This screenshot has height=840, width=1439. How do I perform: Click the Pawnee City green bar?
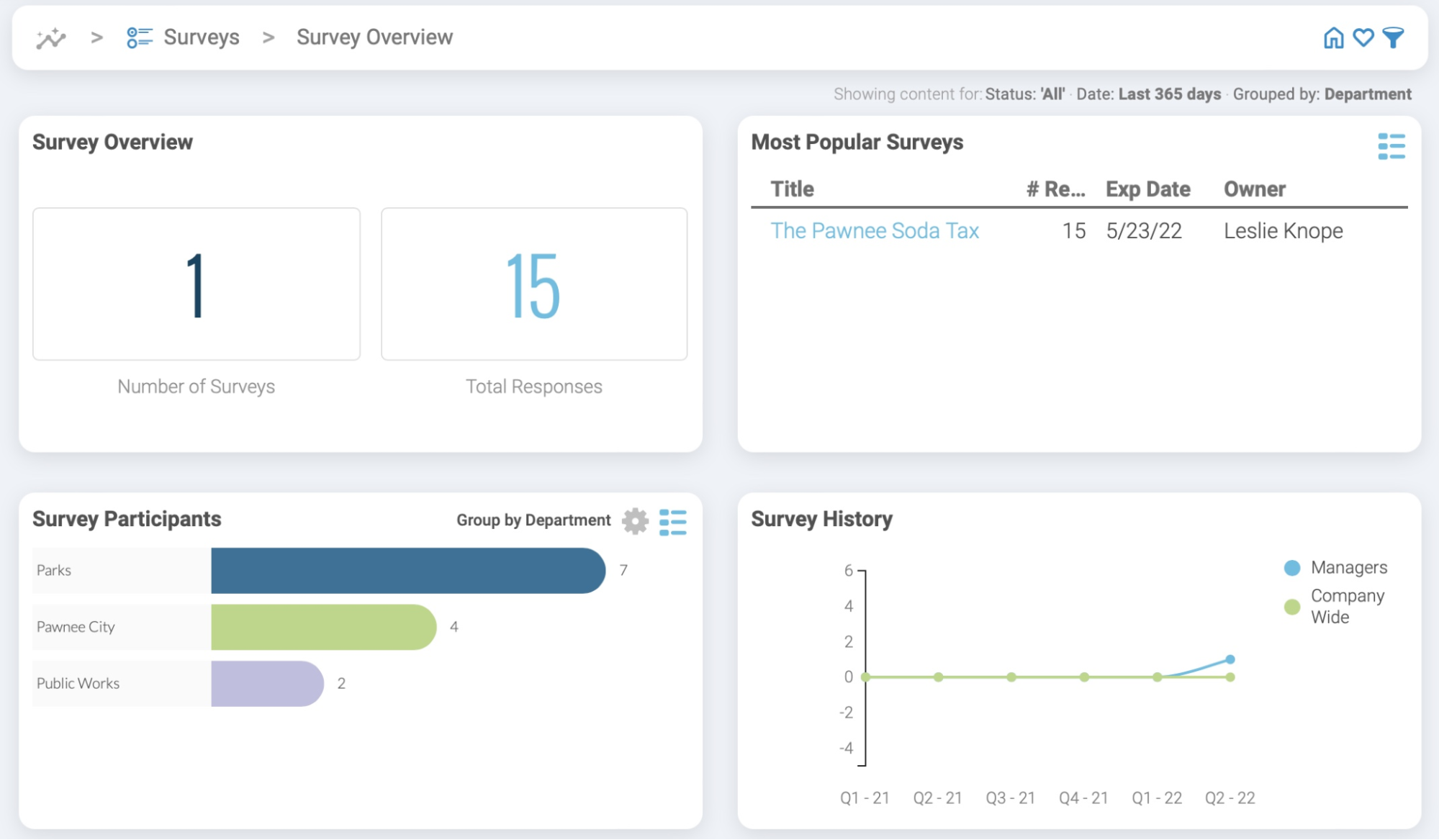click(x=323, y=627)
